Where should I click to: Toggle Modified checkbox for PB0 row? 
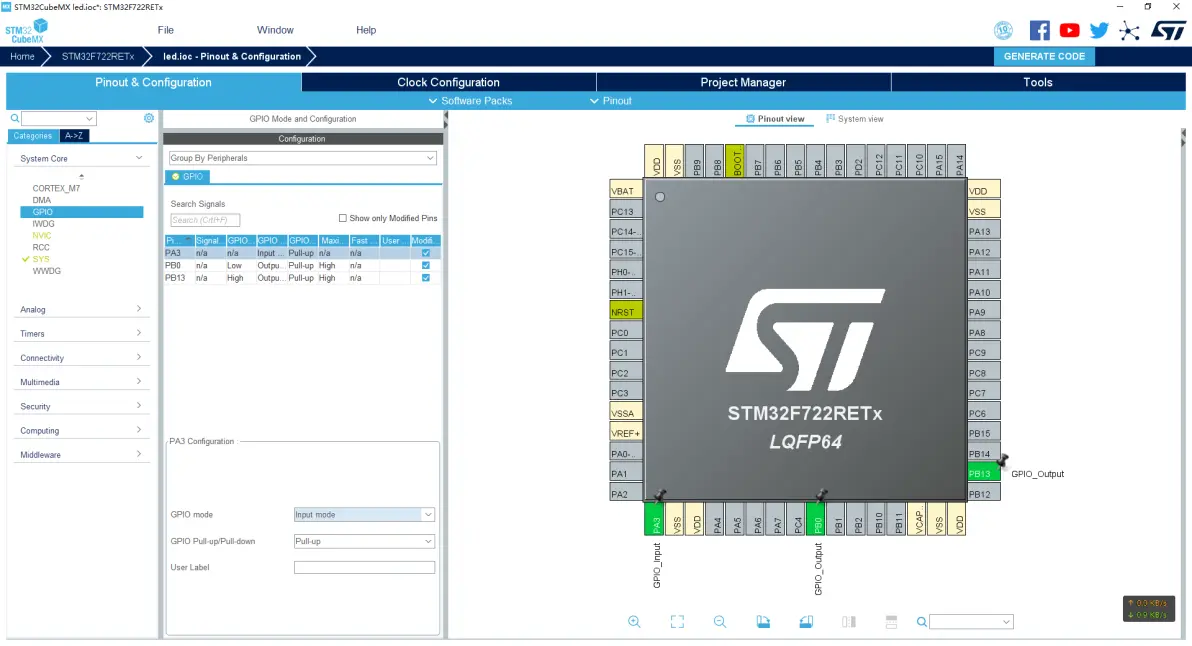pyautogui.click(x=426, y=266)
